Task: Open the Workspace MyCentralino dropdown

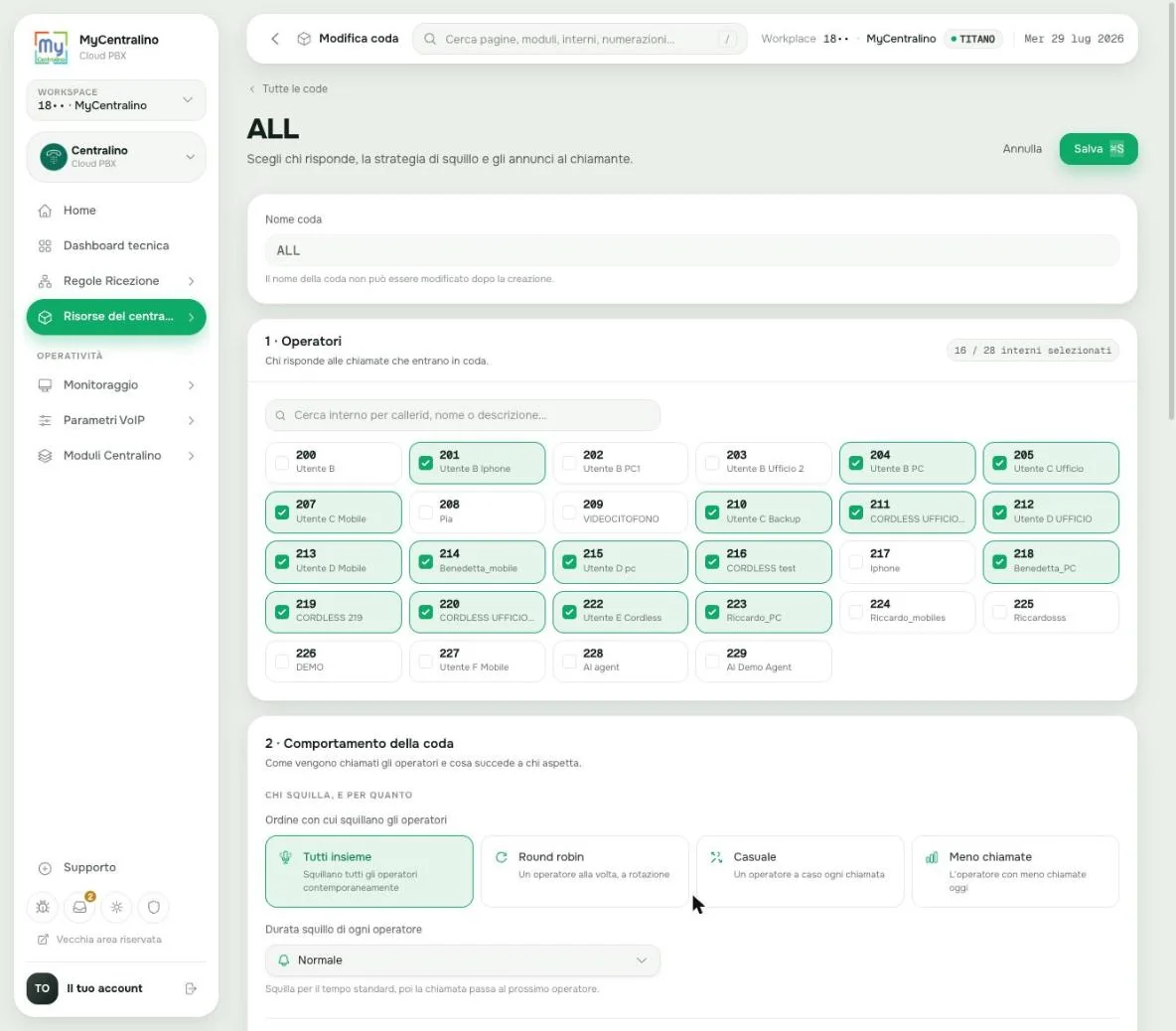Action: click(x=116, y=99)
